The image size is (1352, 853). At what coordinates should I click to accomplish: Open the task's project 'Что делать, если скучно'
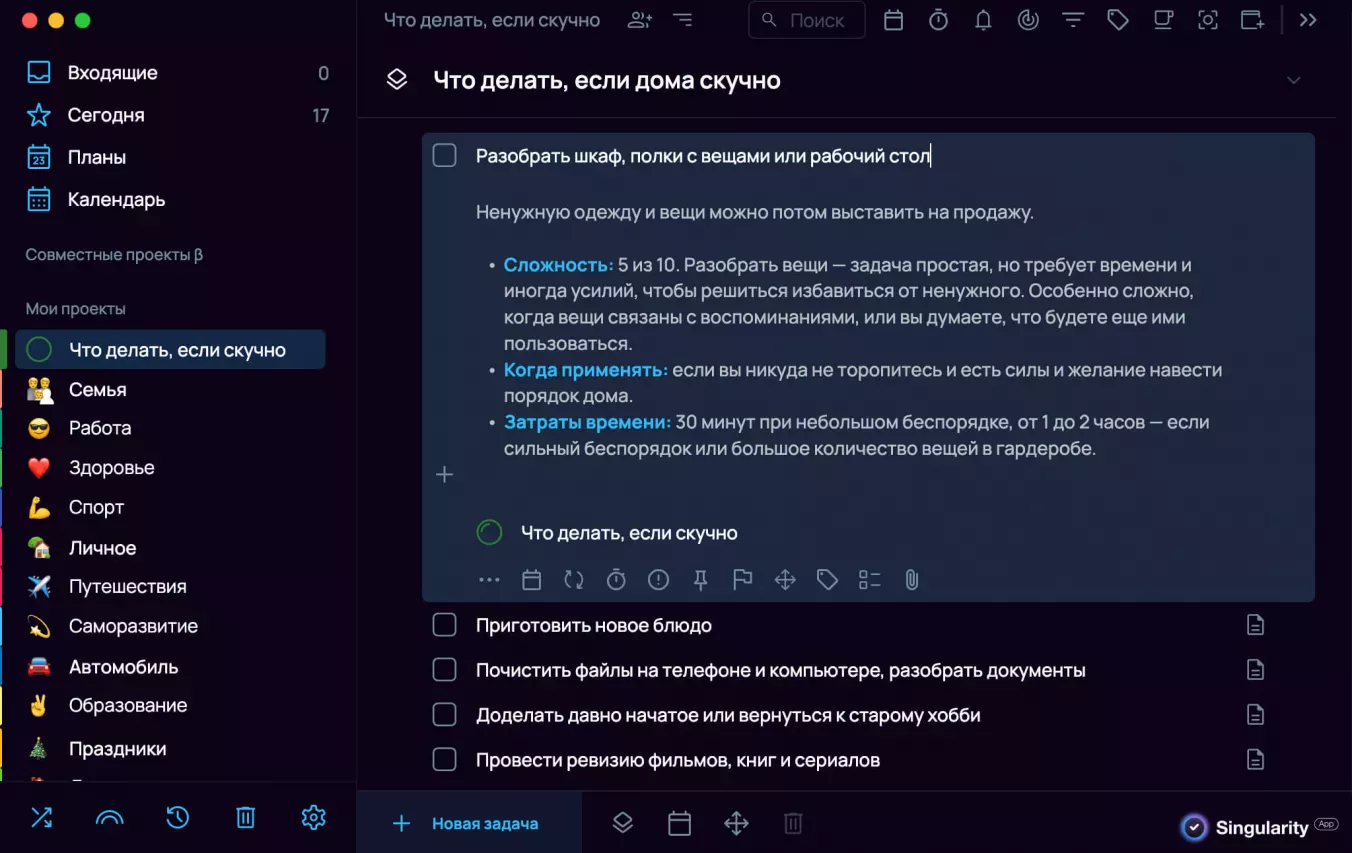[x=608, y=533]
